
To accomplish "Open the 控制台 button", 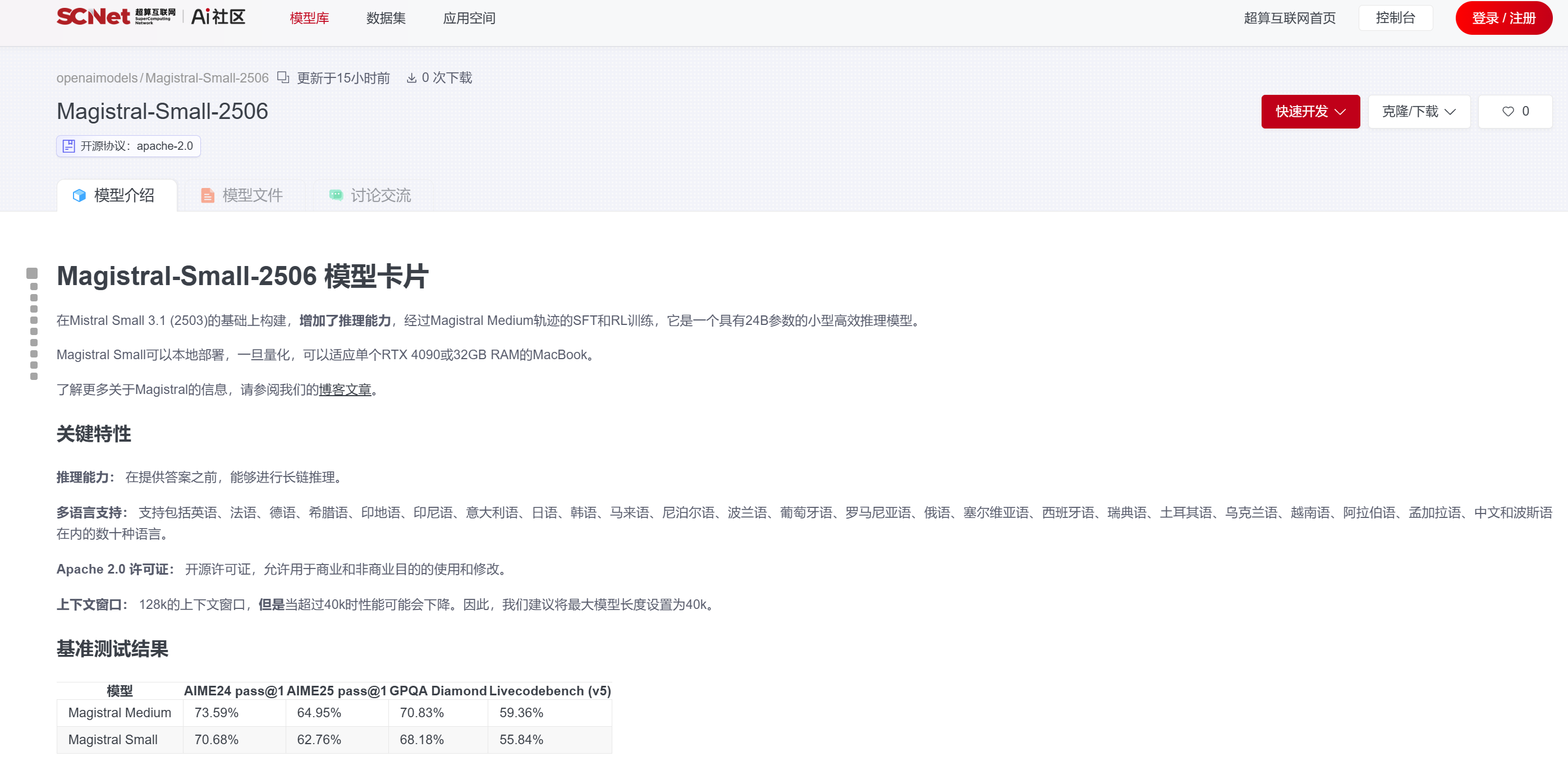I will 1395,17.
